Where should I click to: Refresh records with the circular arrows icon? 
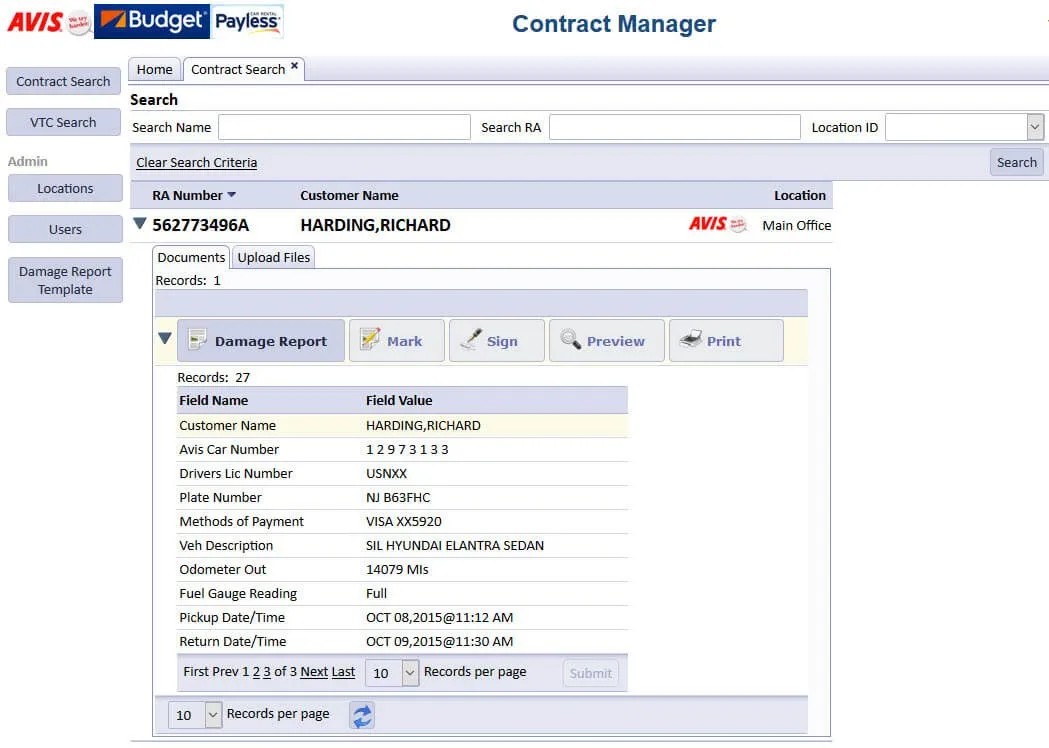(361, 715)
